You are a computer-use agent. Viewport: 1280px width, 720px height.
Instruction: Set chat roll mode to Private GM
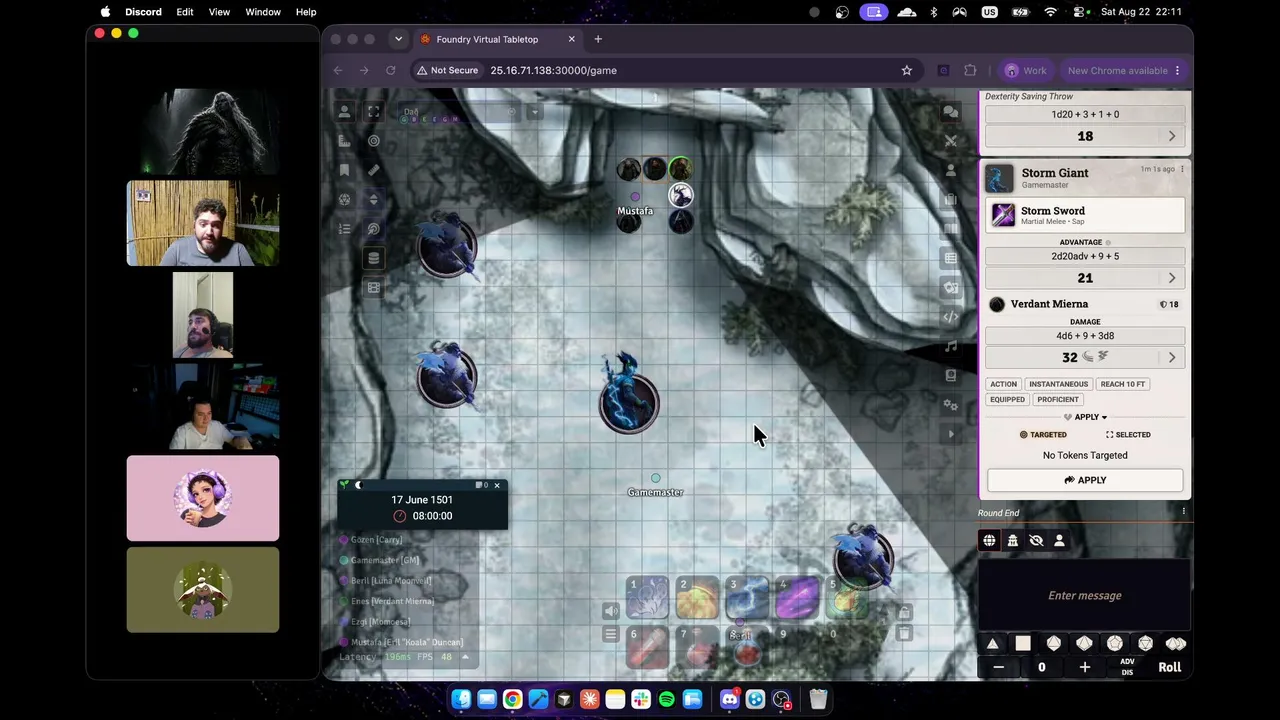(x=1012, y=541)
